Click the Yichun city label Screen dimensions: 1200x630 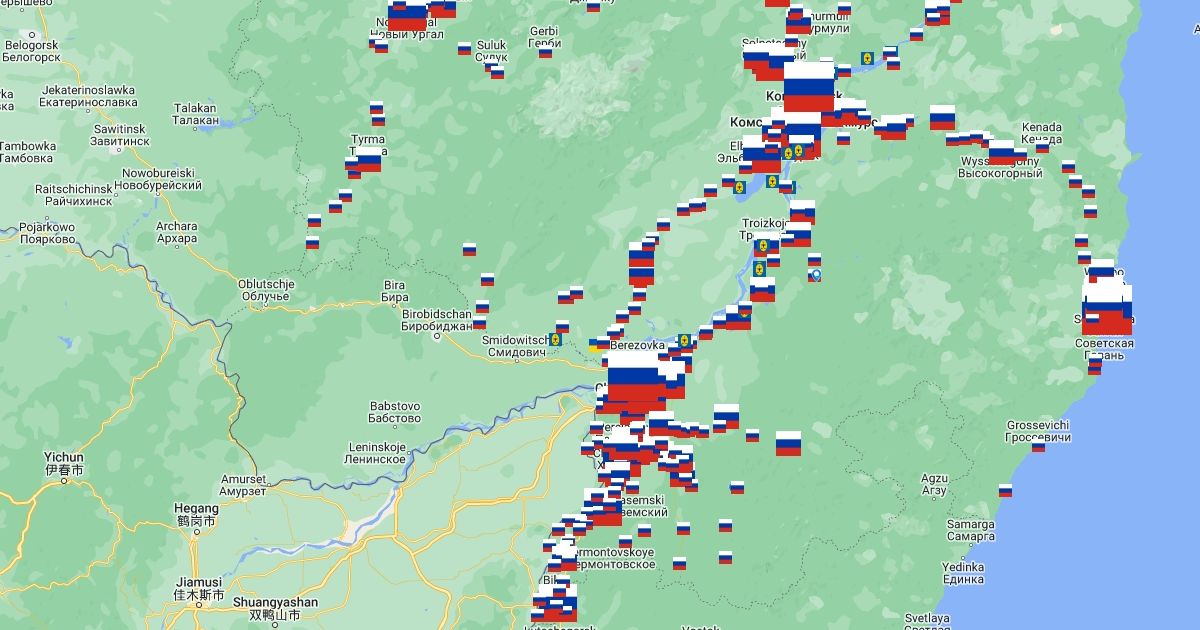[x=63, y=463]
